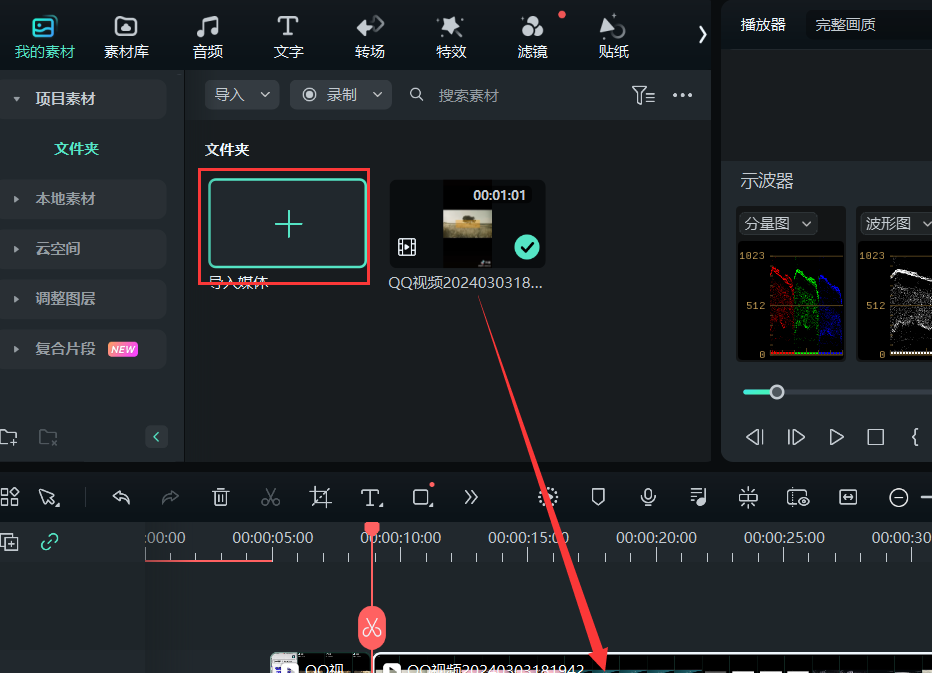Select the Split scissors tool
Viewport: 932px width, 673px height.
tap(270, 497)
